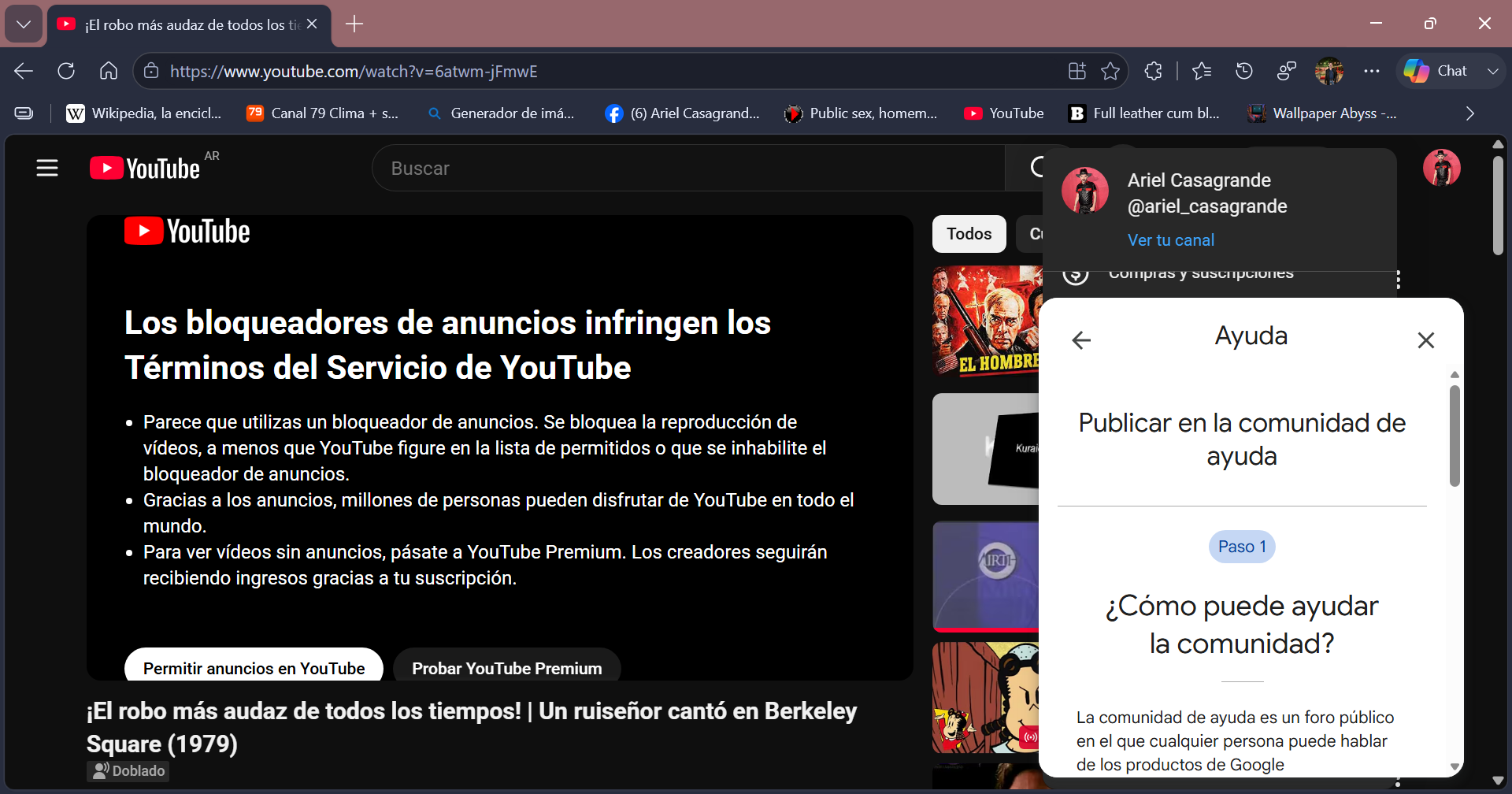Open the tab search dropdown arrow
The width and height of the screenshot is (1512, 794).
24,24
